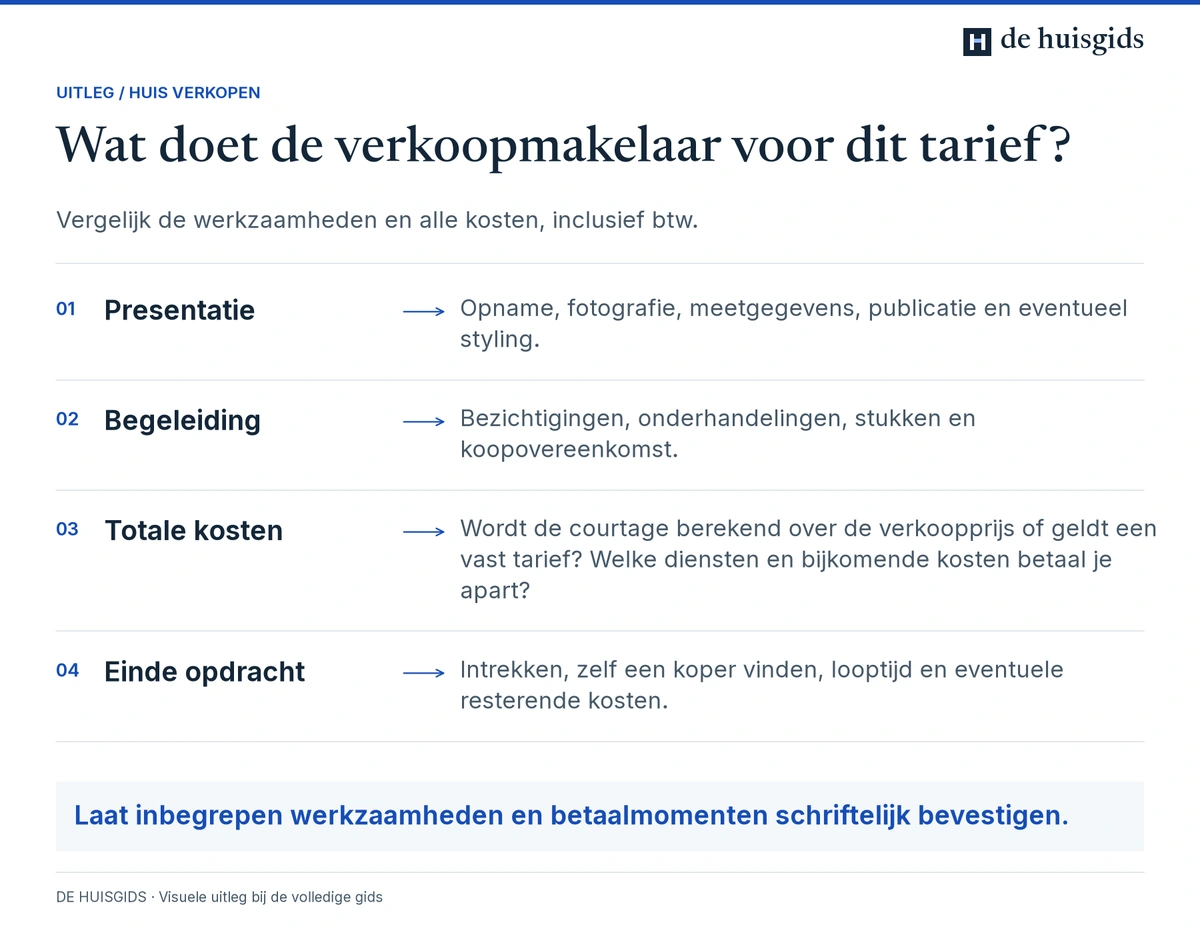1200x931 pixels.
Task: Select the 'Begeleiding' heading
Action: click(183, 420)
